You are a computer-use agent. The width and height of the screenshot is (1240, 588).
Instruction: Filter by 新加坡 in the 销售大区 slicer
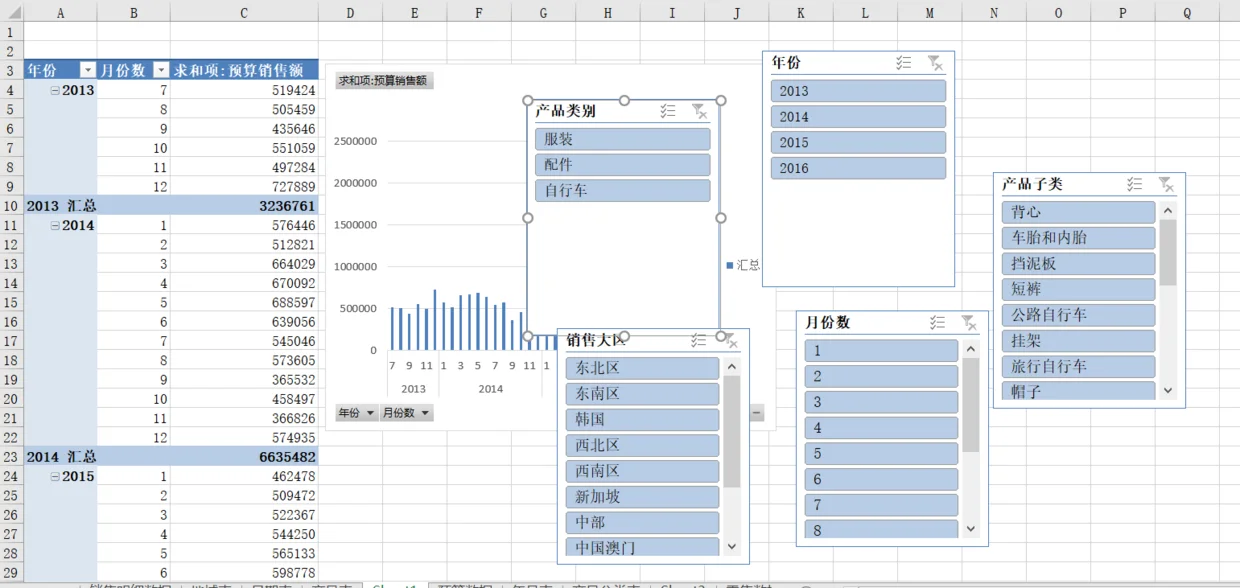pyautogui.click(x=642, y=497)
